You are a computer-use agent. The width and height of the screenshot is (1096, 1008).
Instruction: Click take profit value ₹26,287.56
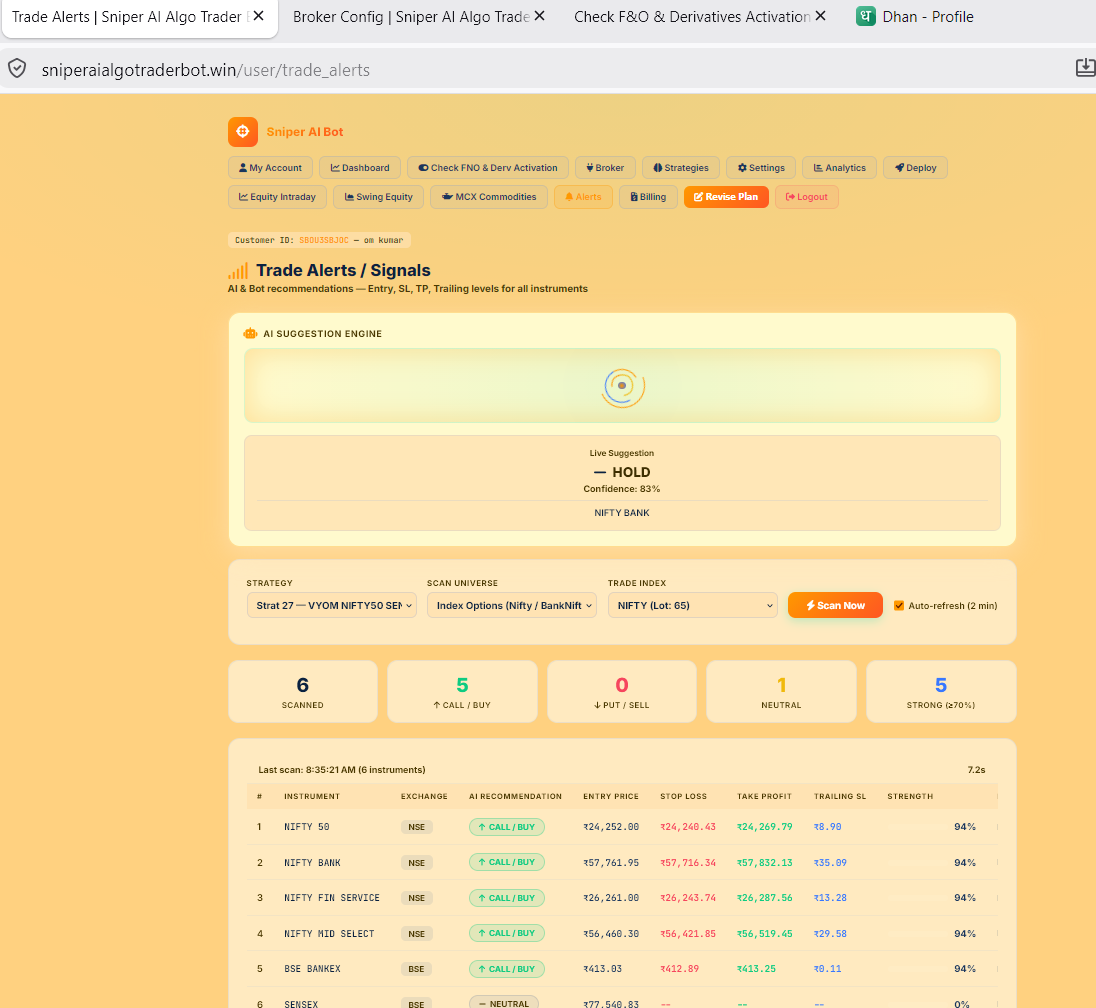765,898
